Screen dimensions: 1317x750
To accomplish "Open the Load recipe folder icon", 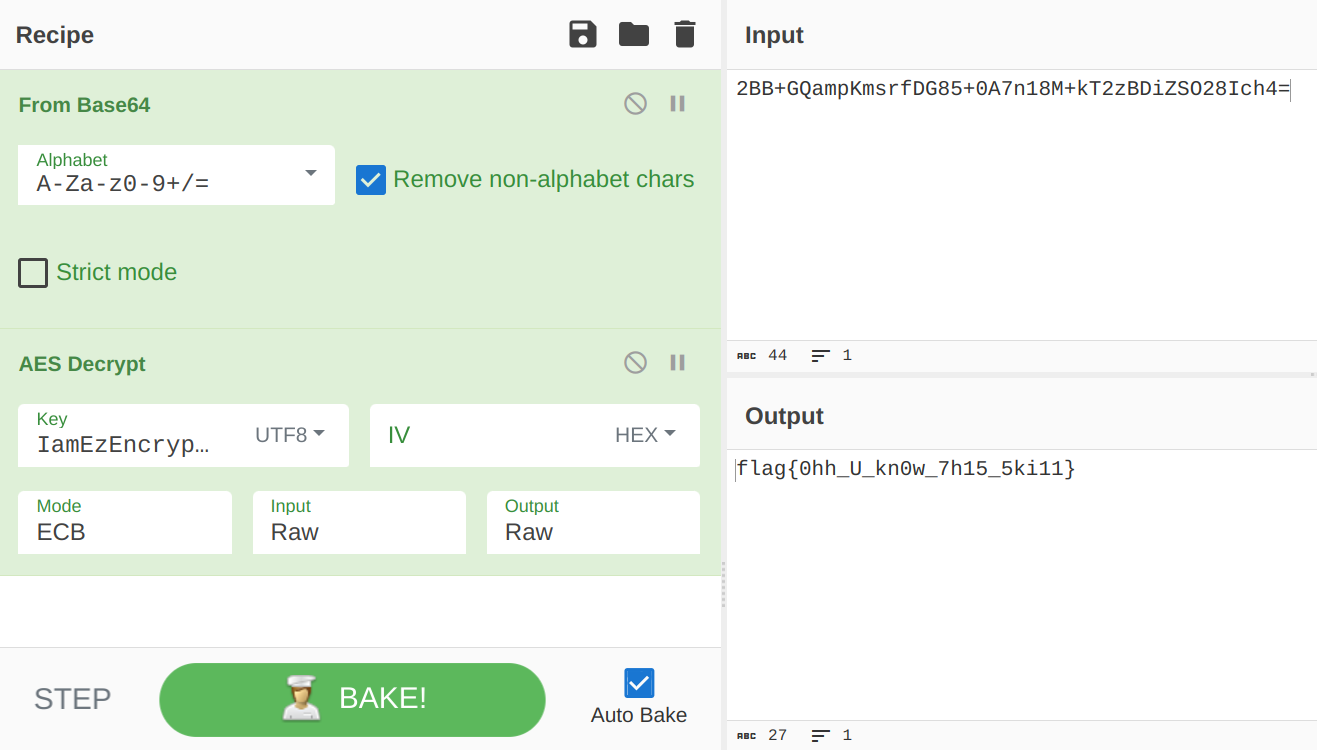I will (x=634, y=35).
